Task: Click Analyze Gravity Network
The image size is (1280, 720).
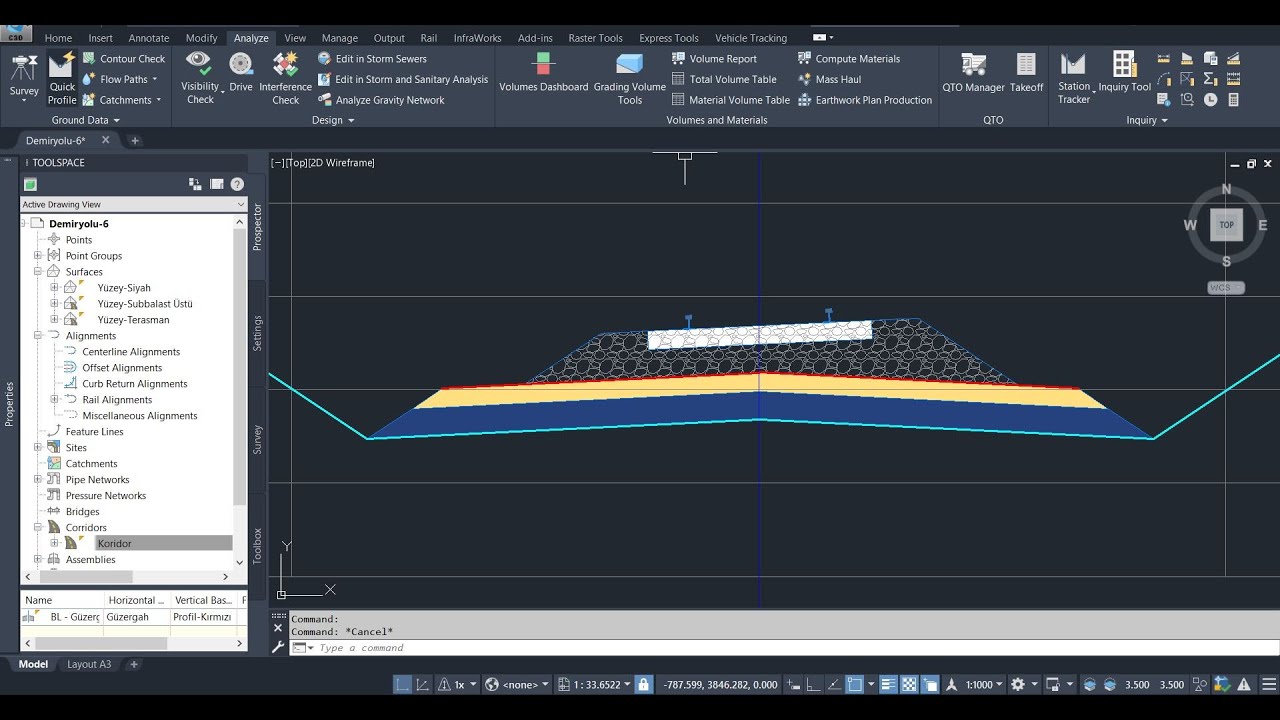Action: (381, 100)
